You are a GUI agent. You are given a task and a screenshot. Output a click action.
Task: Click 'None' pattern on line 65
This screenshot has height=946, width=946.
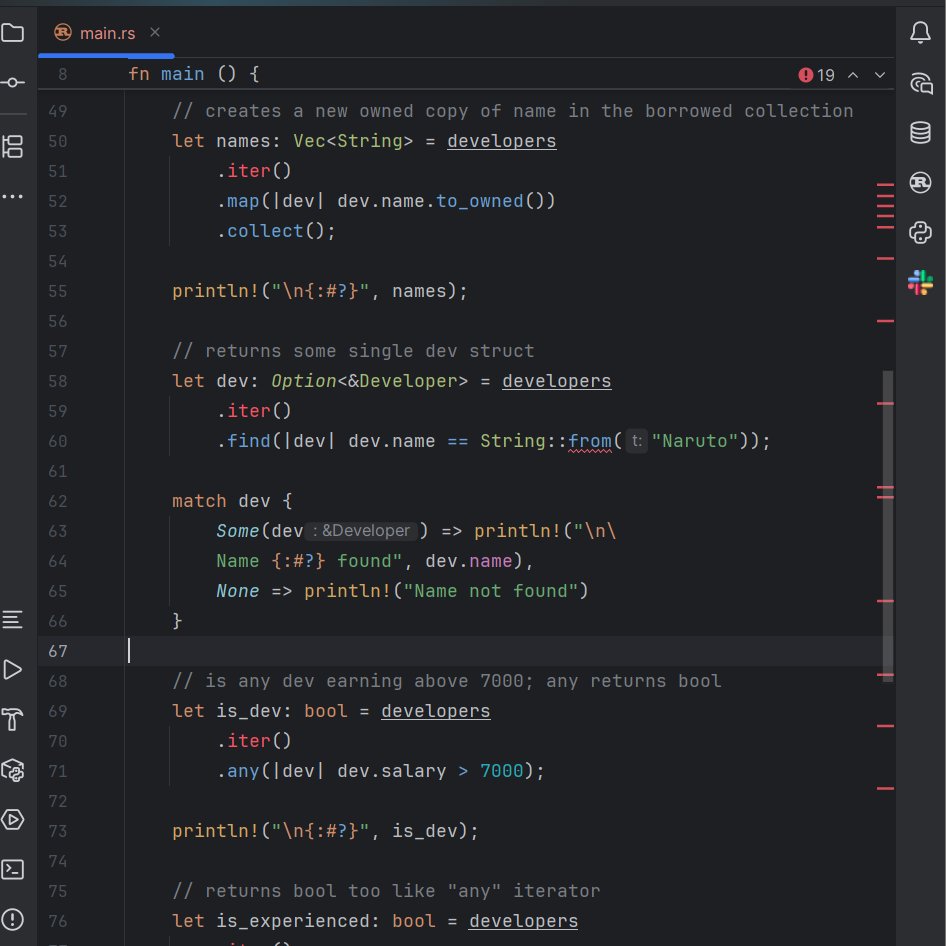tap(238, 591)
